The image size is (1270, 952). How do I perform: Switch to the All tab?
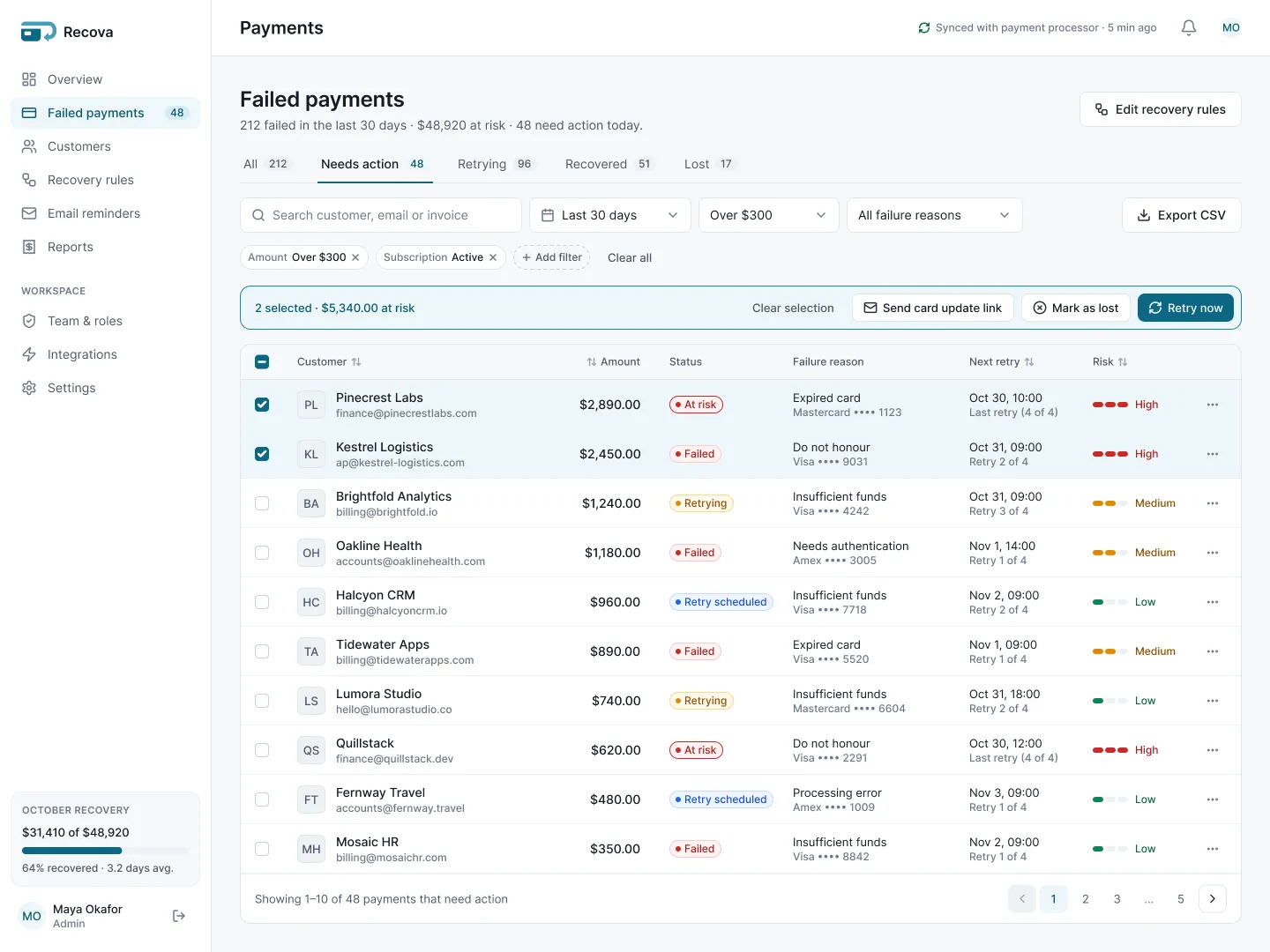pyautogui.click(x=266, y=164)
